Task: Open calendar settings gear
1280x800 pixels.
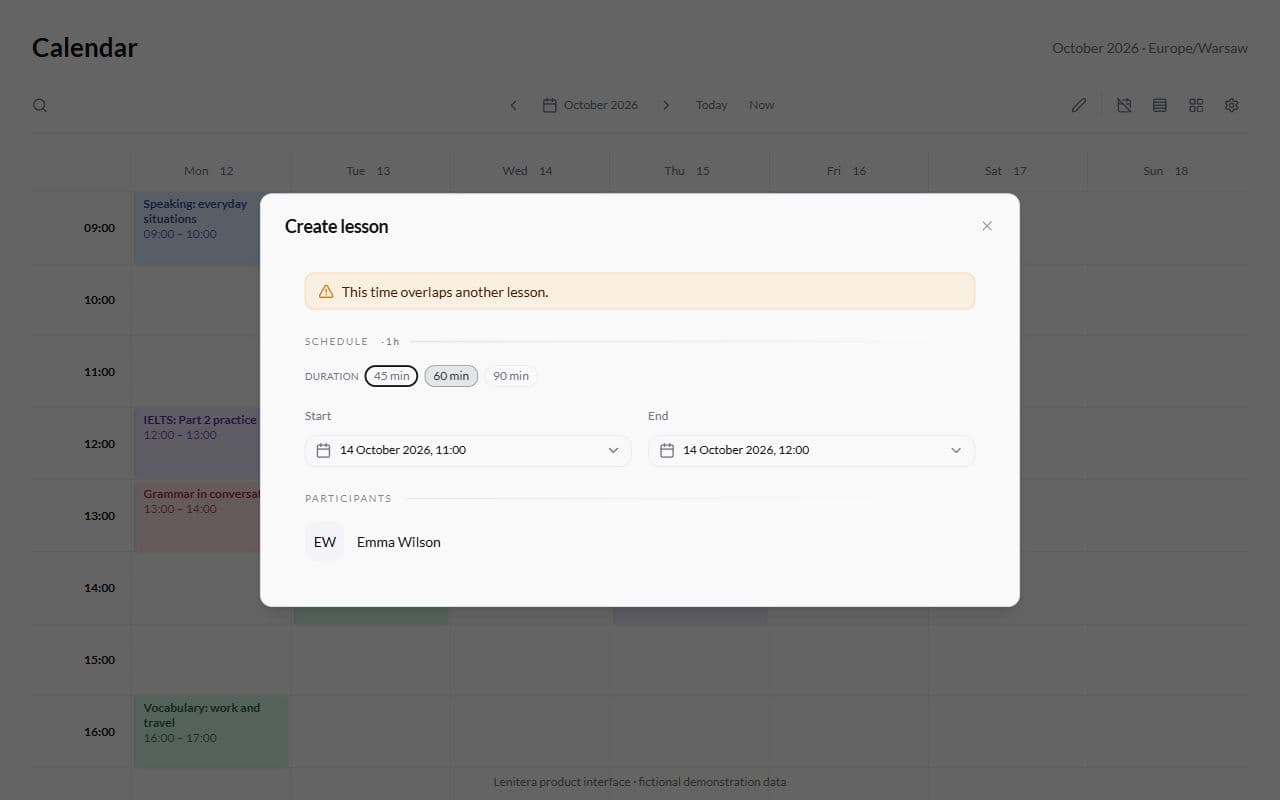Action: (1232, 105)
